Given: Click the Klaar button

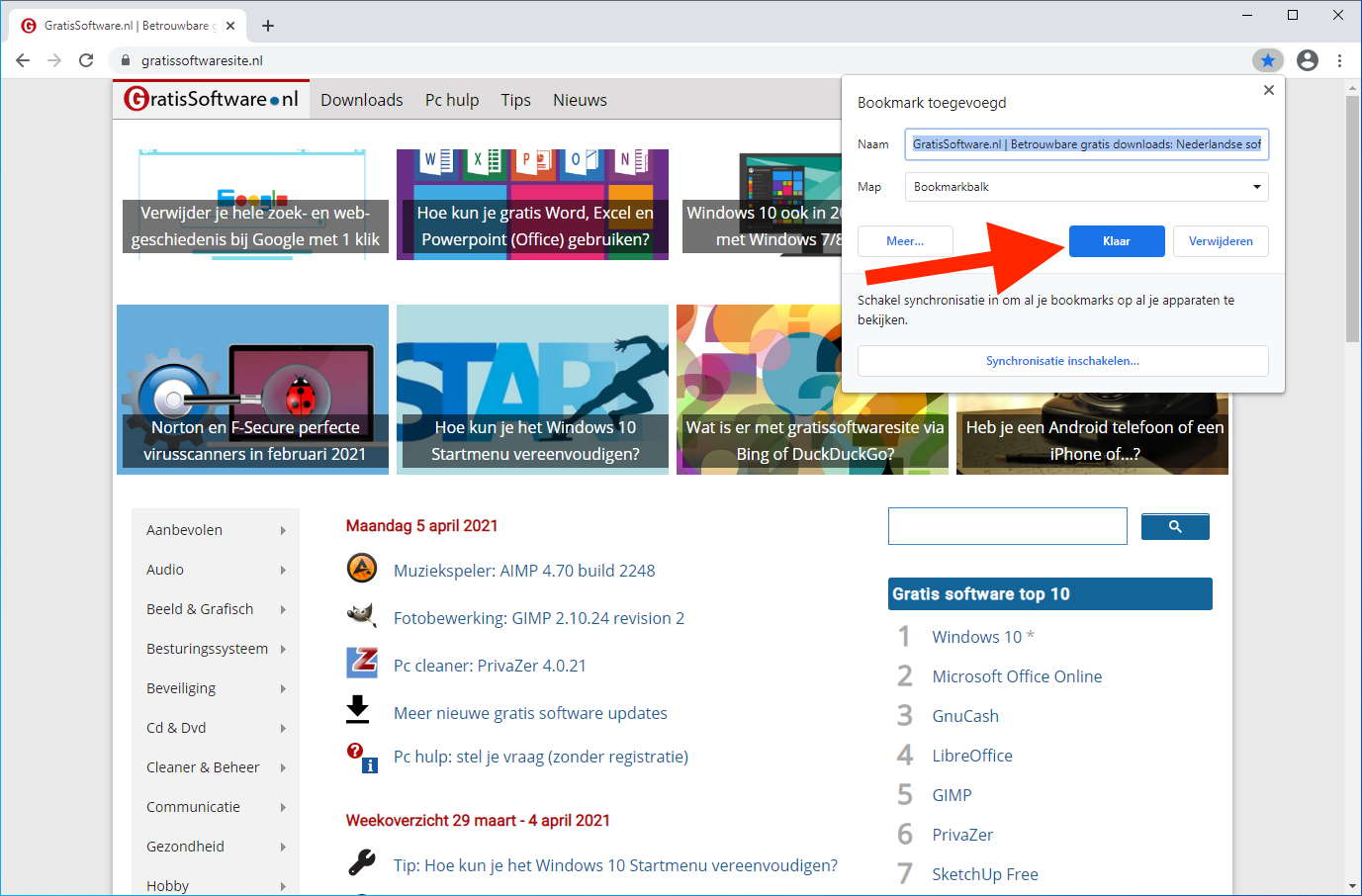Looking at the screenshot, I should point(1116,241).
